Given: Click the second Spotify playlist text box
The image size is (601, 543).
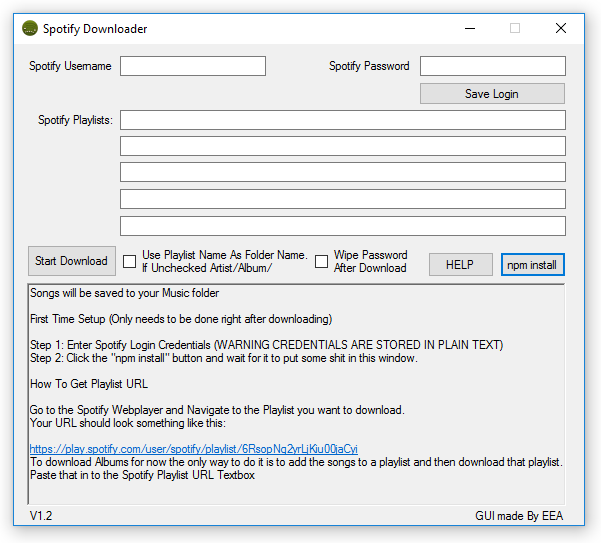Looking at the screenshot, I should [x=343, y=146].
